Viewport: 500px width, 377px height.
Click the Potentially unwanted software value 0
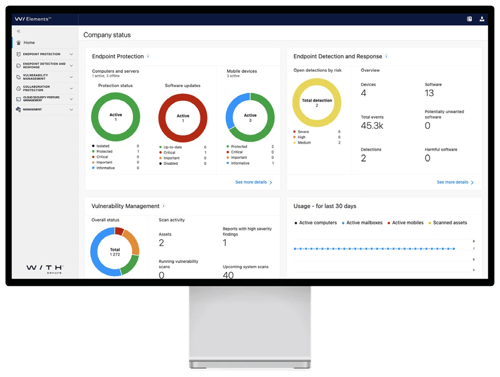[x=427, y=126]
